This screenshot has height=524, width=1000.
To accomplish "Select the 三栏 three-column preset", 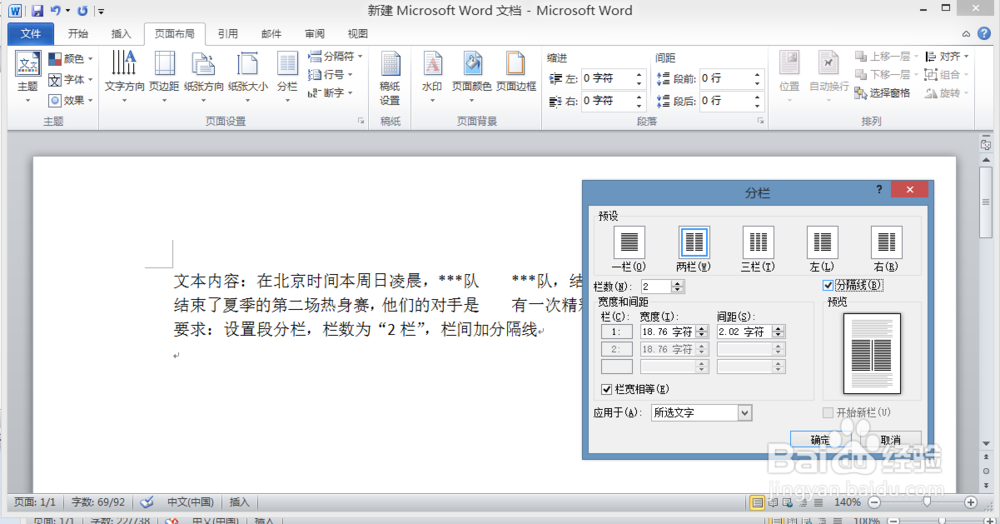I will 758,249.
